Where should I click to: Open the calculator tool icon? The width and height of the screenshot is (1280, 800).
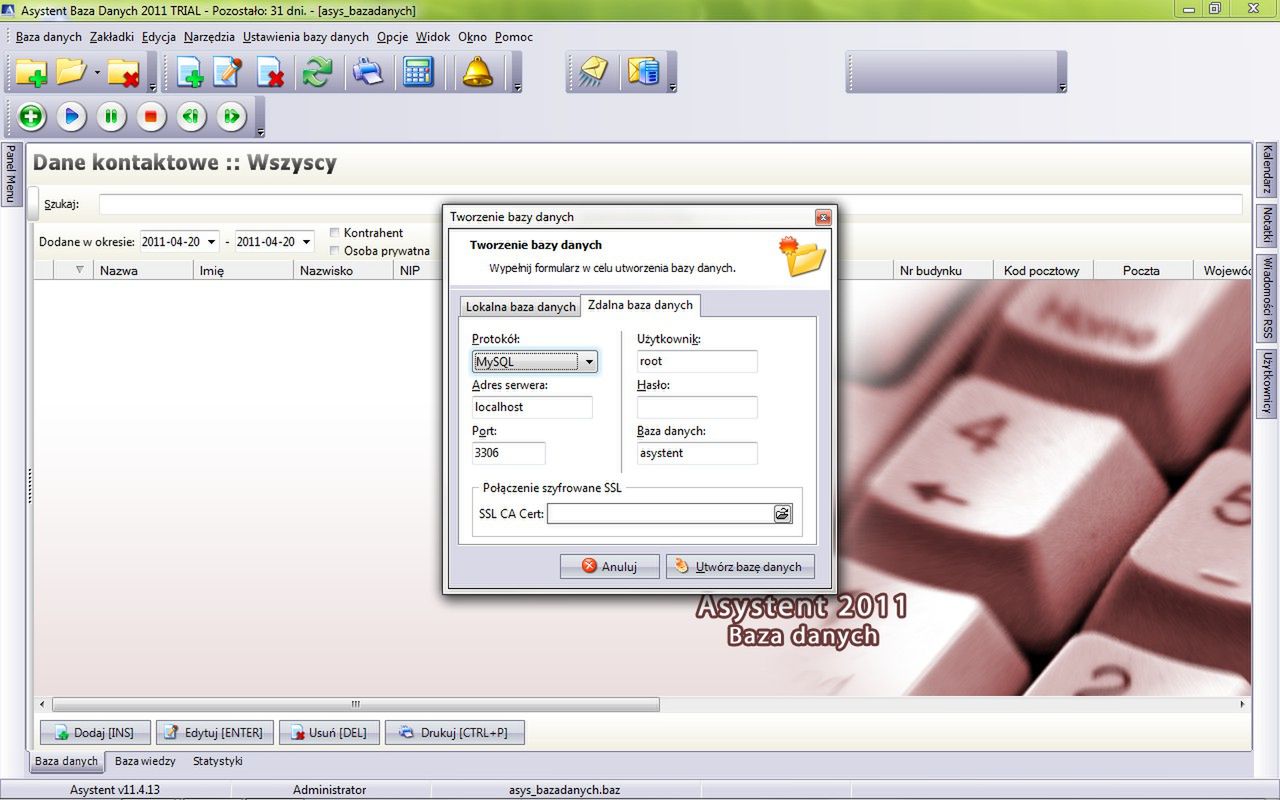(418, 72)
